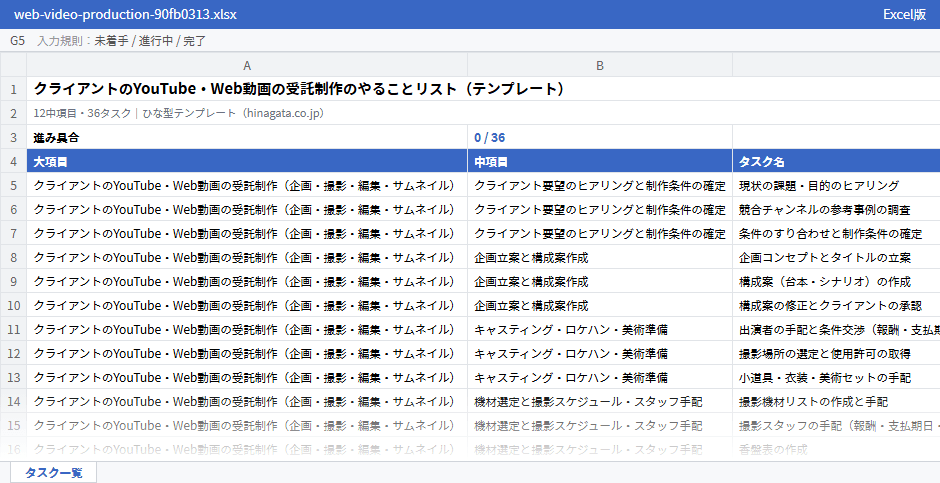Select cell 条件のすり合わせと制作条件の確定
Screen dimensions: 940x483
(836, 233)
